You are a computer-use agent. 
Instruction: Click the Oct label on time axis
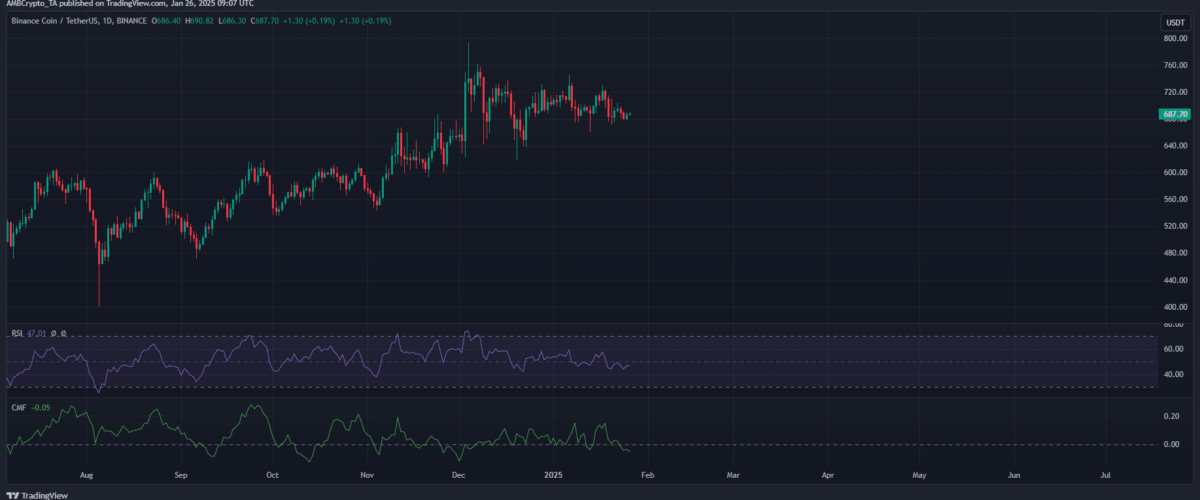(273, 478)
